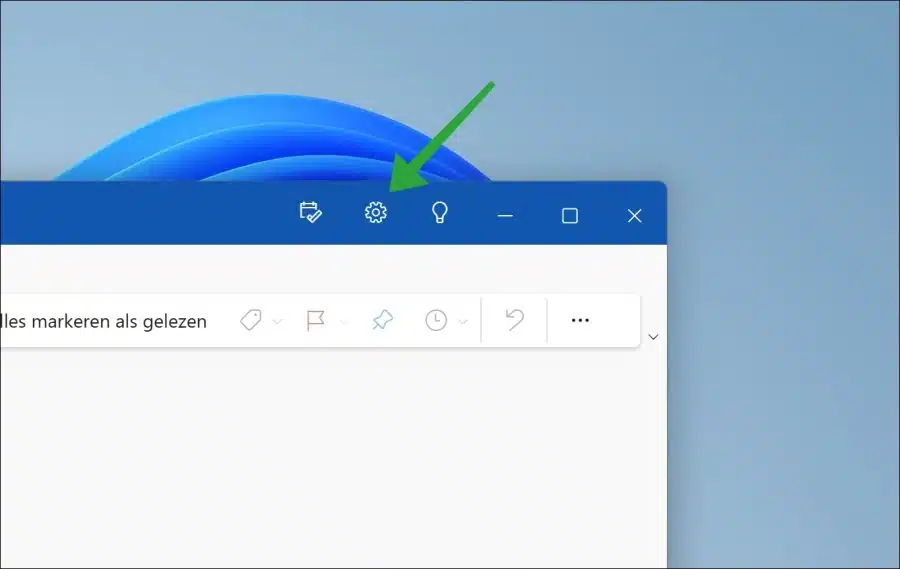Image resolution: width=900 pixels, height=569 pixels.
Task: Expand the snooze clock dropdown arrow
Action: coord(463,322)
